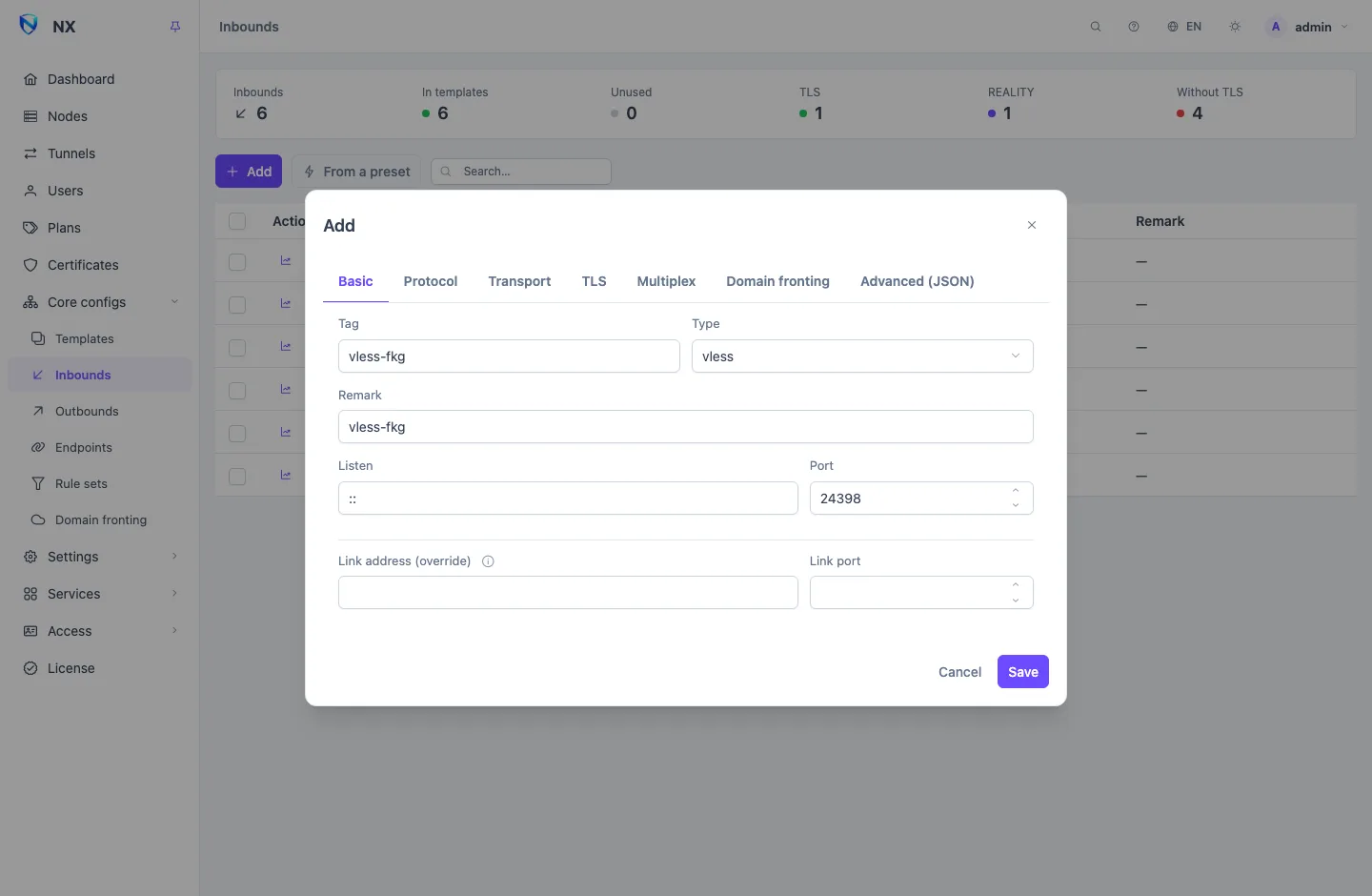This screenshot has width=1372, height=896.
Task: Click the Listen address field
Action: (x=568, y=499)
